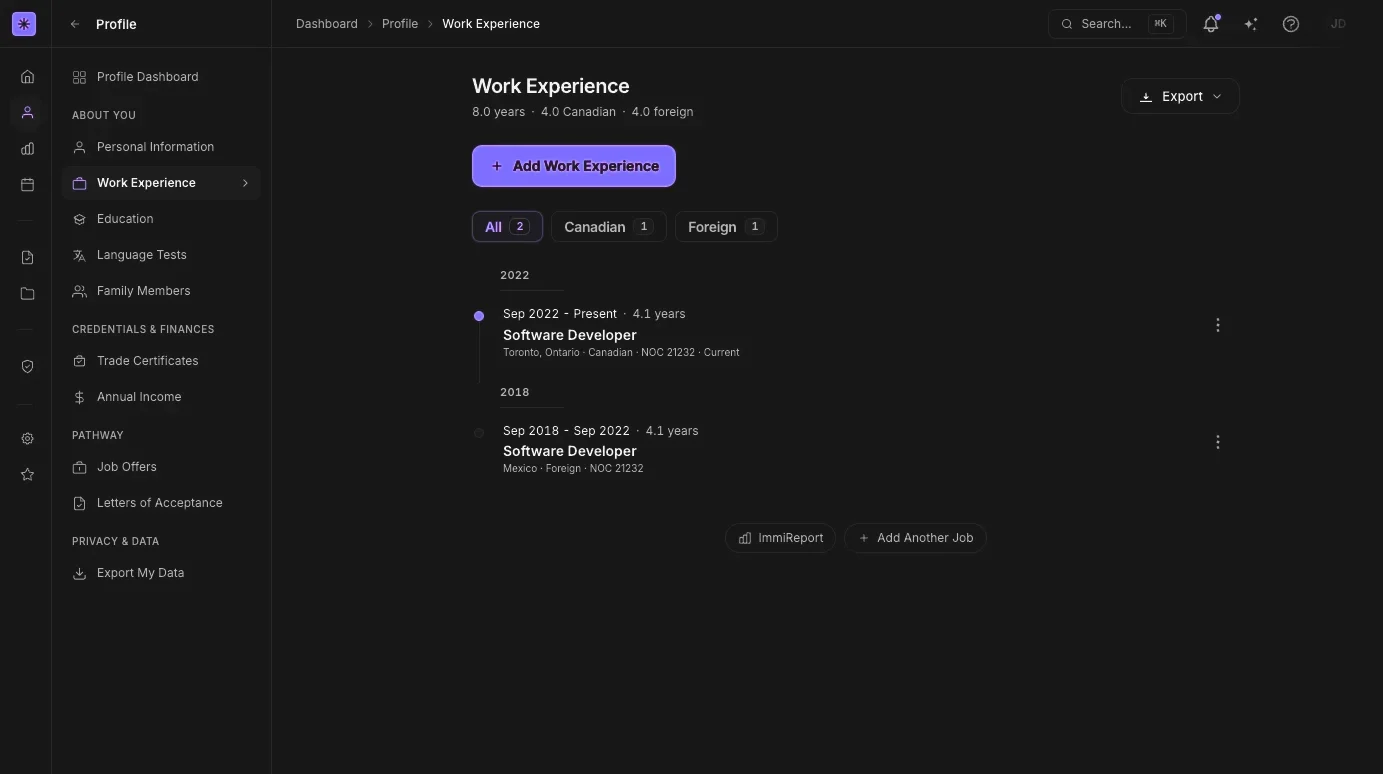Open Language Tests in sidebar
This screenshot has width=1383, height=774.
[161, 255]
